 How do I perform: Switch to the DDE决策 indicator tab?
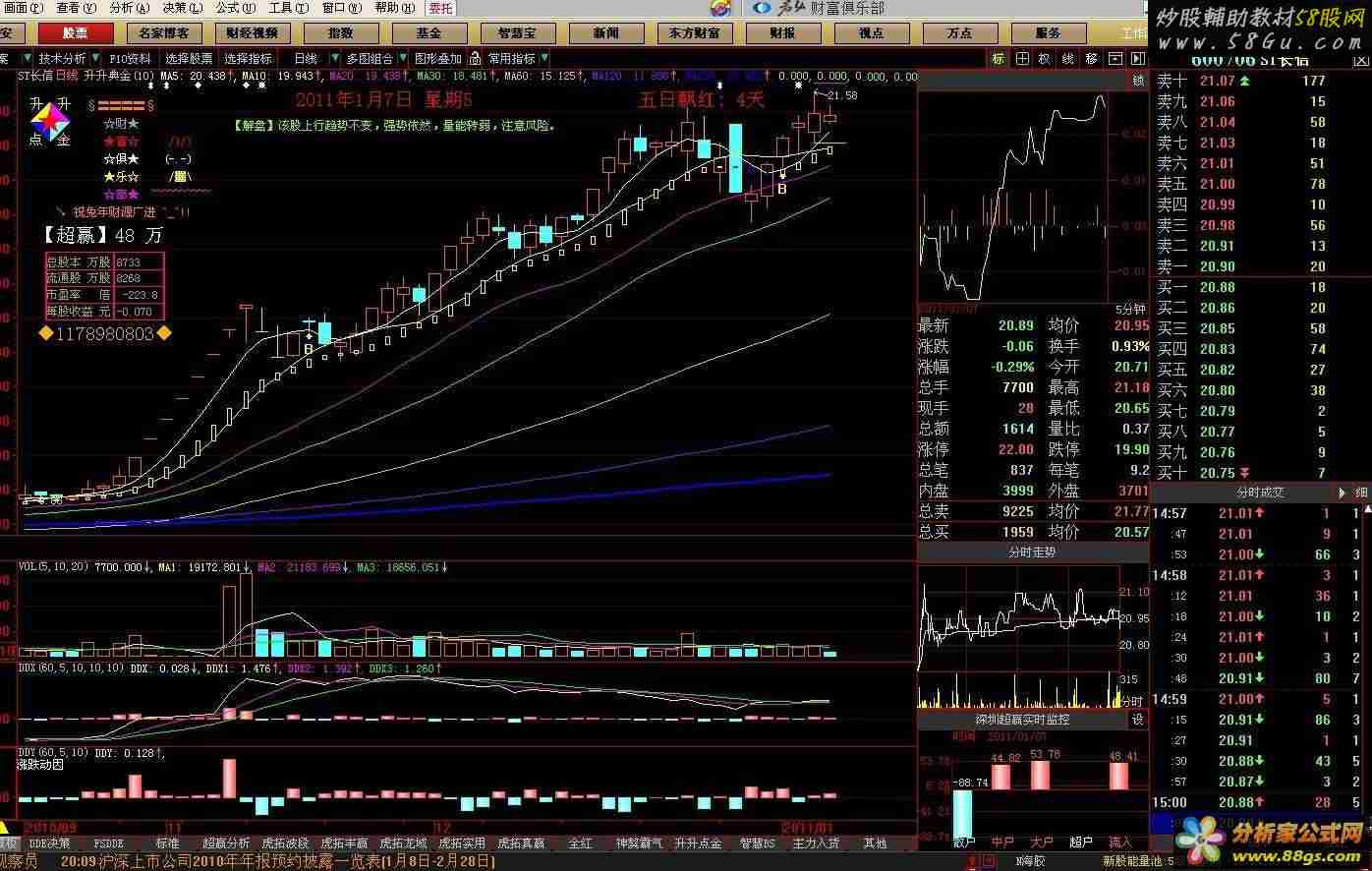click(49, 842)
